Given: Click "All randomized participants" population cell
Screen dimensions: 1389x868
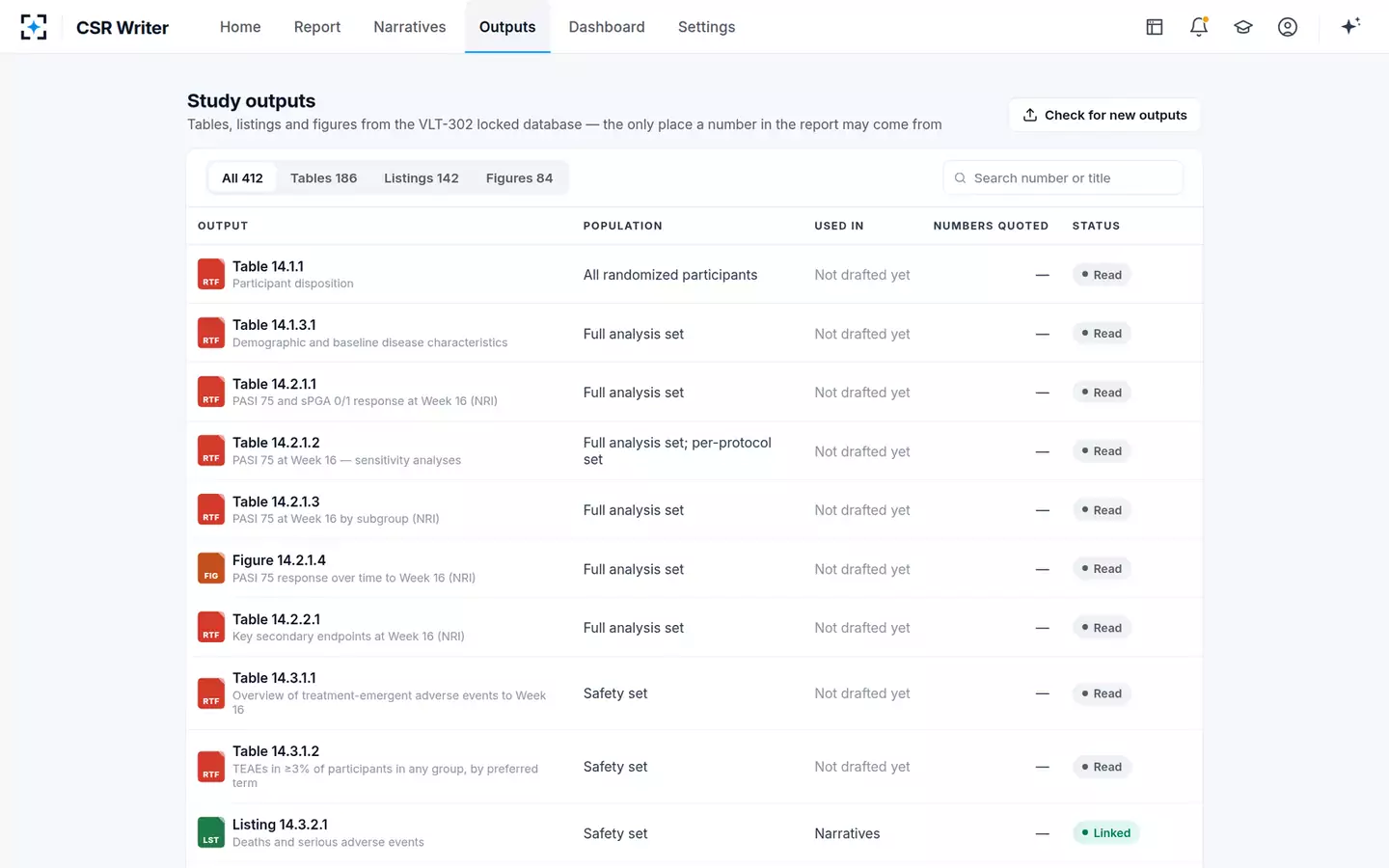Looking at the screenshot, I should tap(670, 275).
